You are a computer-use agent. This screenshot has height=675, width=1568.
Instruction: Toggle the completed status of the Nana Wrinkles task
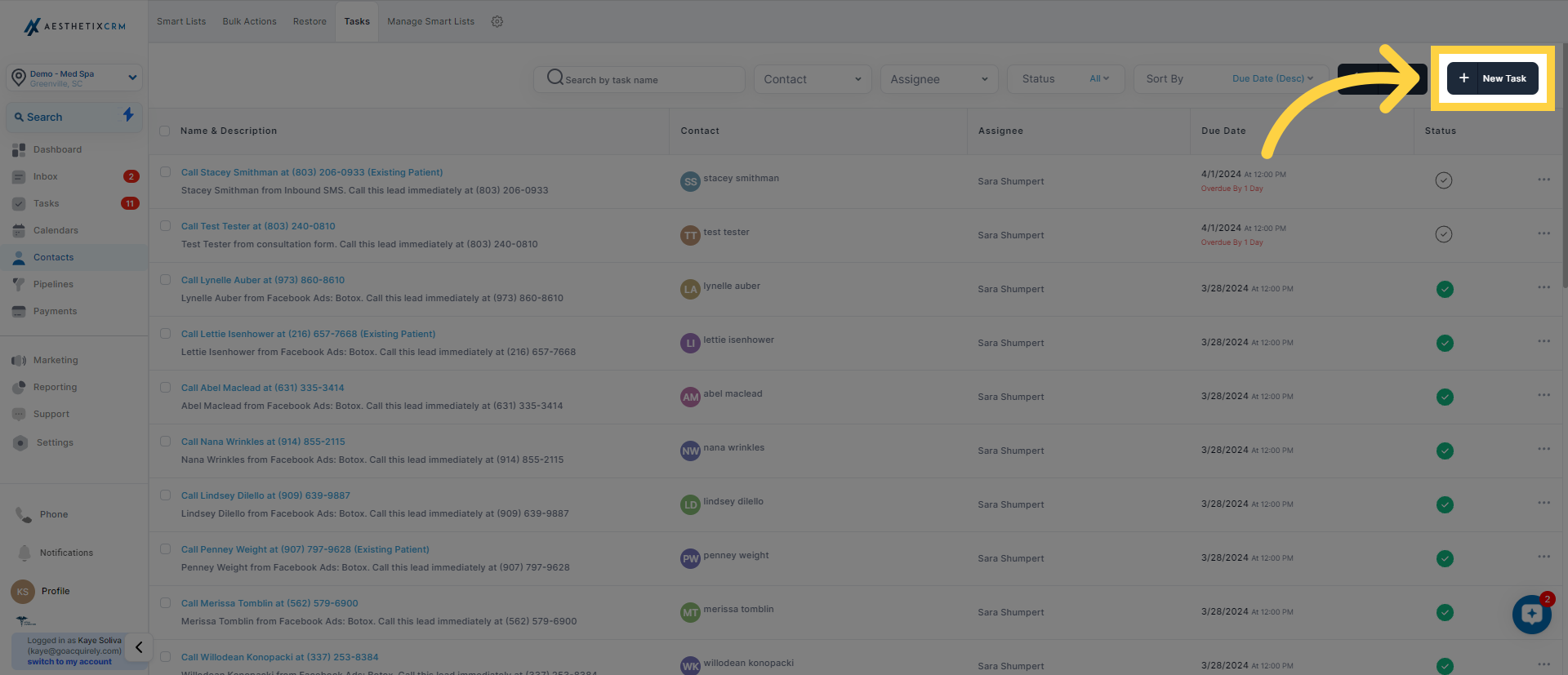point(1445,451)
